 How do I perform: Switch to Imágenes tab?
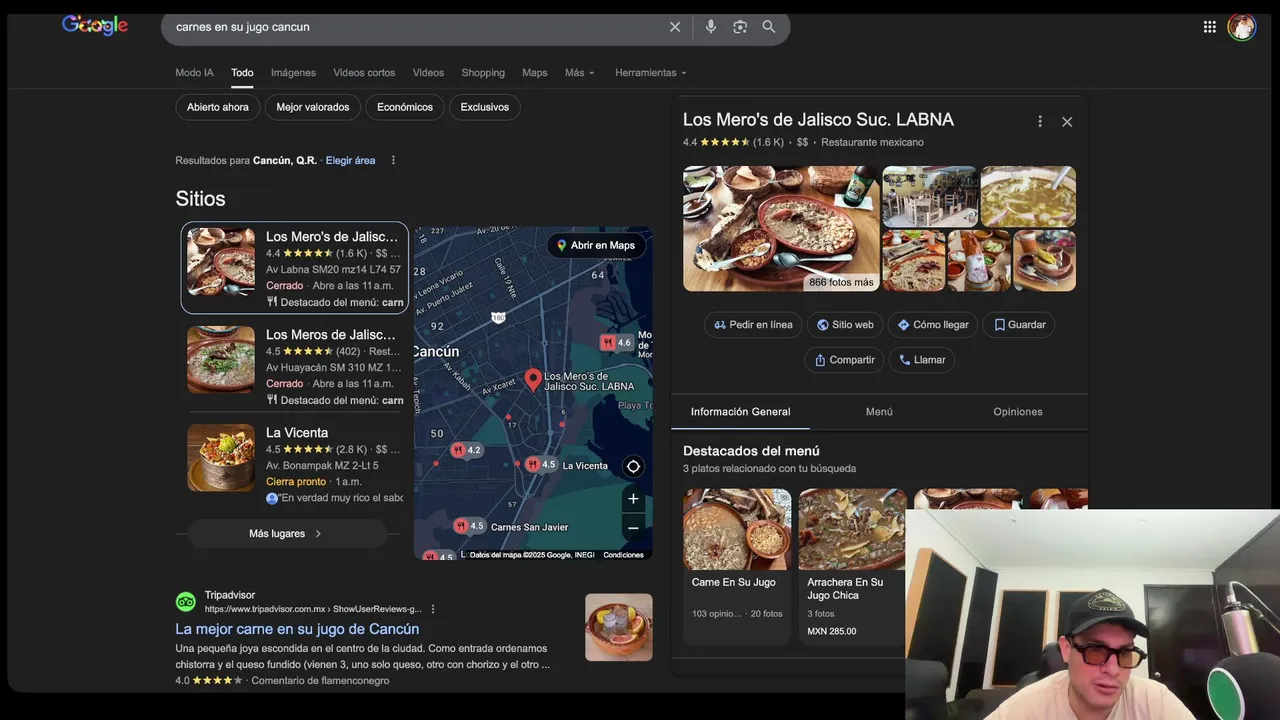point(293,73)
